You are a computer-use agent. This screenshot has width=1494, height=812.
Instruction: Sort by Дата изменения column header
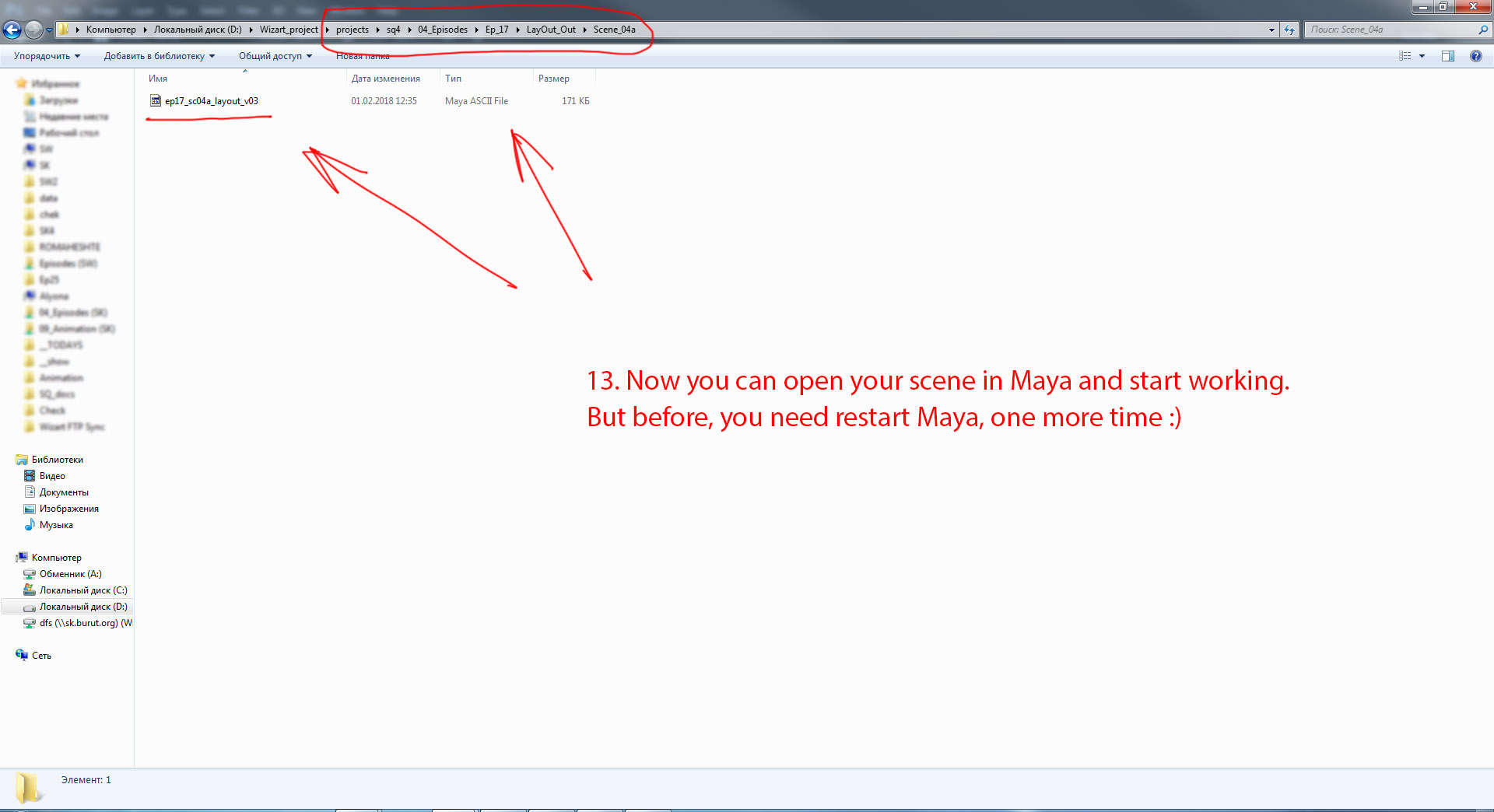click(386, 79)
